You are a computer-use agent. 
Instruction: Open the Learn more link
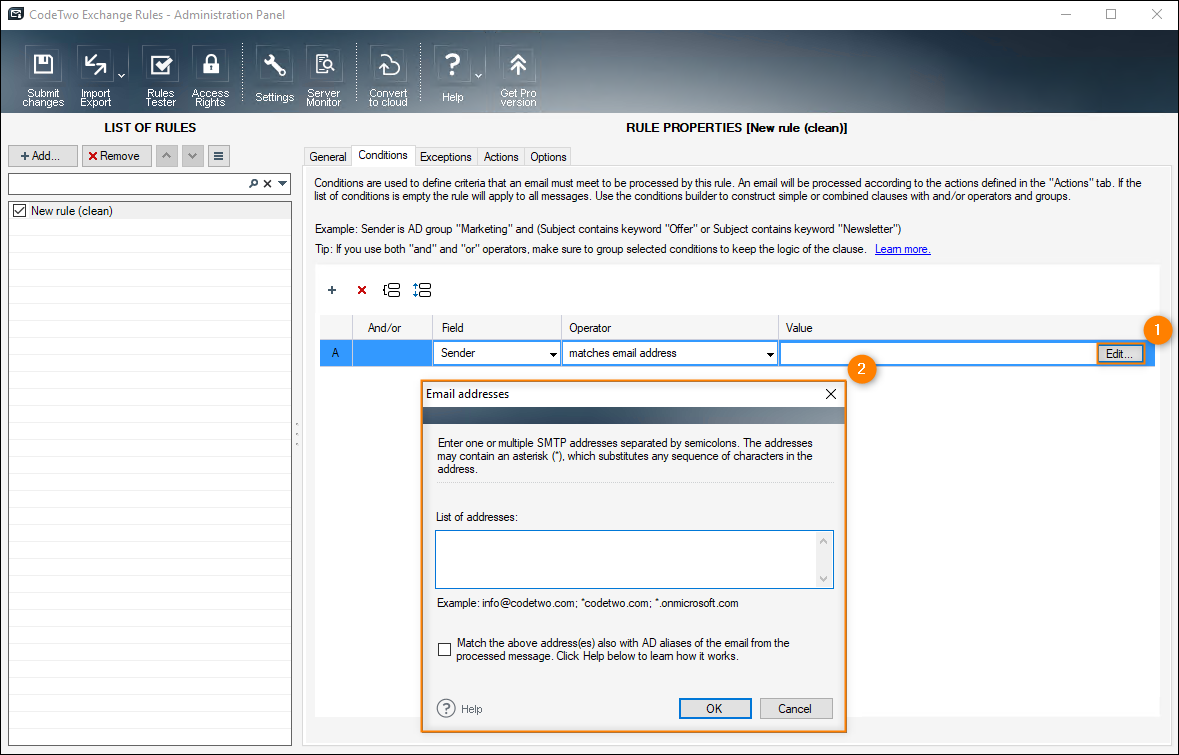click(x=902, y=249)
